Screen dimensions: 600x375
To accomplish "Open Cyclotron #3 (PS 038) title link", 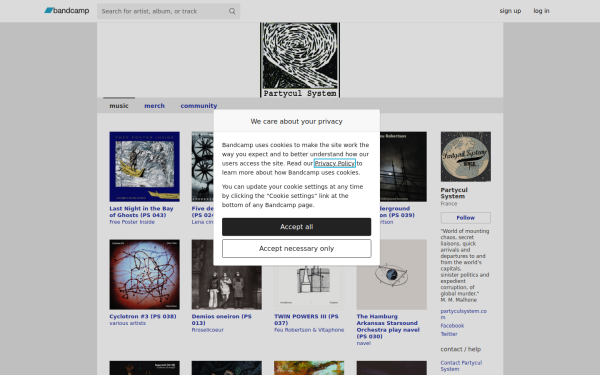I will pyautogui.click(x=143, y=316).
